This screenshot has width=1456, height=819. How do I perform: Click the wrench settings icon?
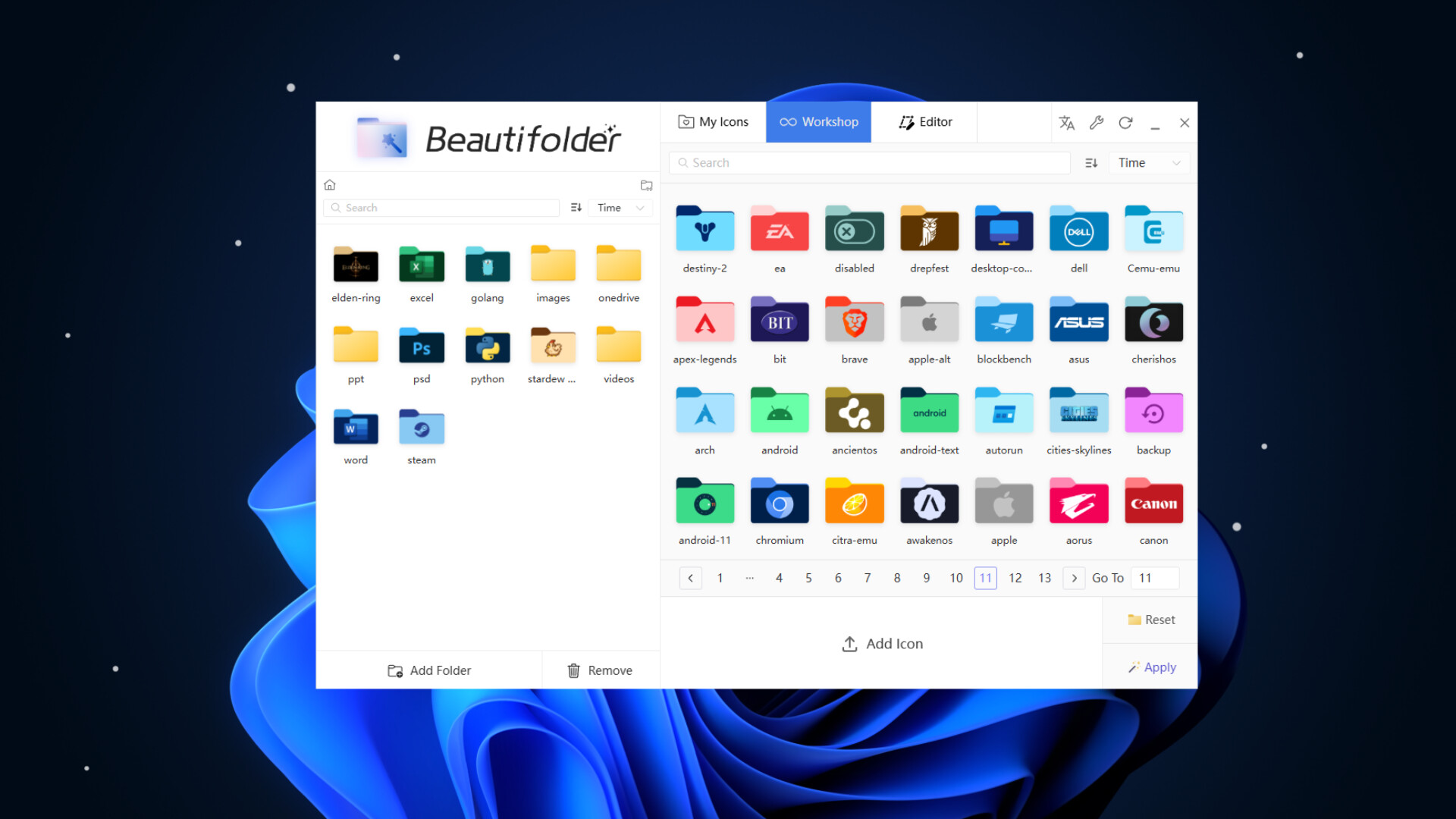coord(1096,122)
